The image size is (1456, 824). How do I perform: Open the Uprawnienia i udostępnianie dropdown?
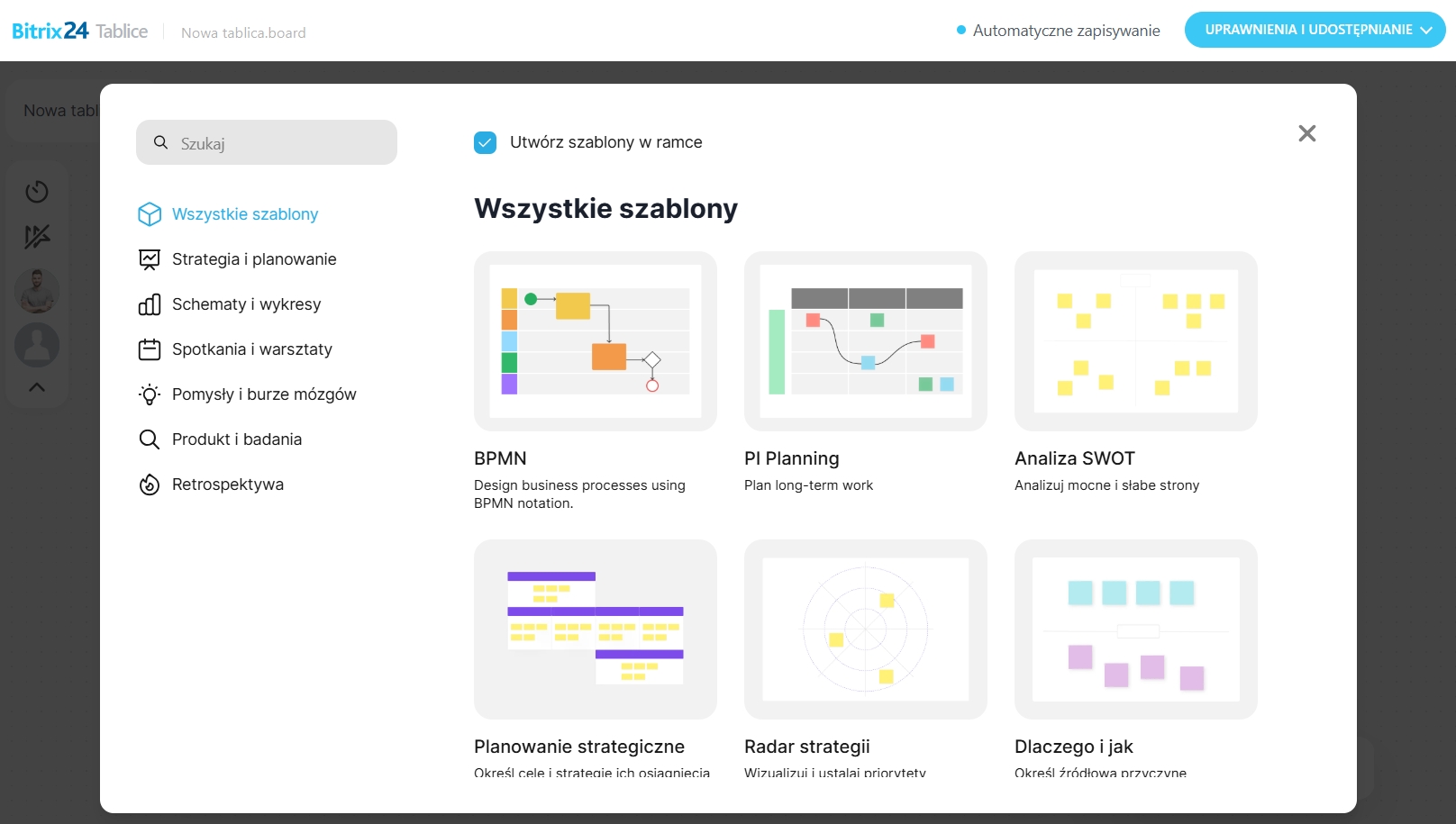click(1315, 30)
